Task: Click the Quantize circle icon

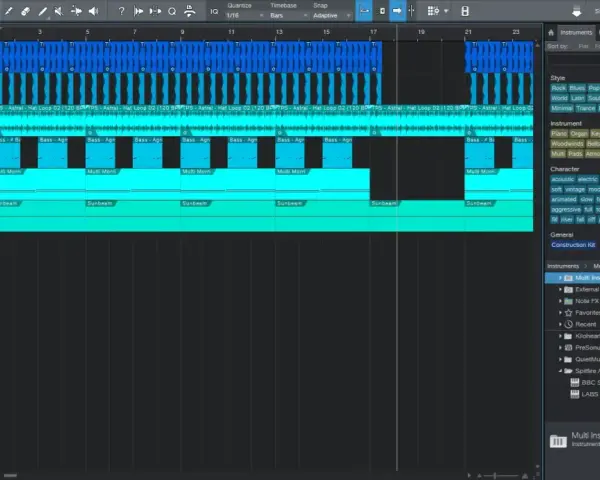Action: (x=172, y=11)
